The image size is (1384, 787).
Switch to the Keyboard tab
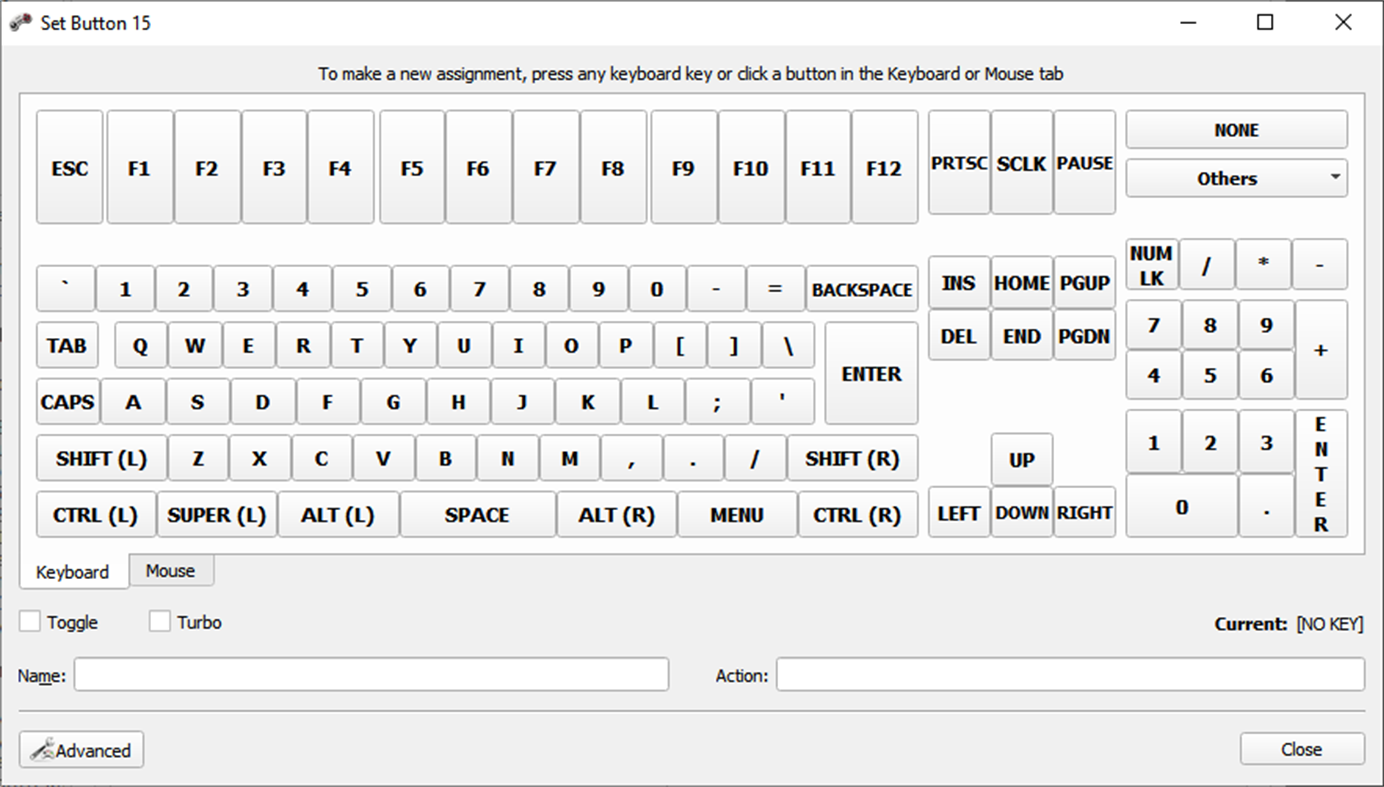73,572
